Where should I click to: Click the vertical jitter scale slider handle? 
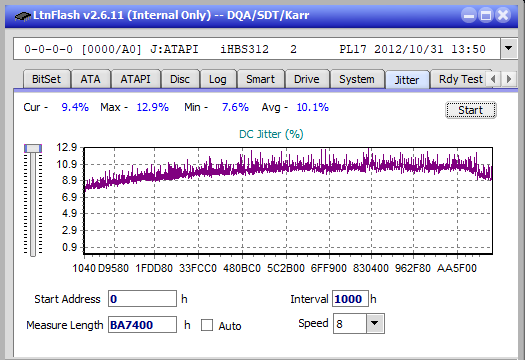point(33,148)
